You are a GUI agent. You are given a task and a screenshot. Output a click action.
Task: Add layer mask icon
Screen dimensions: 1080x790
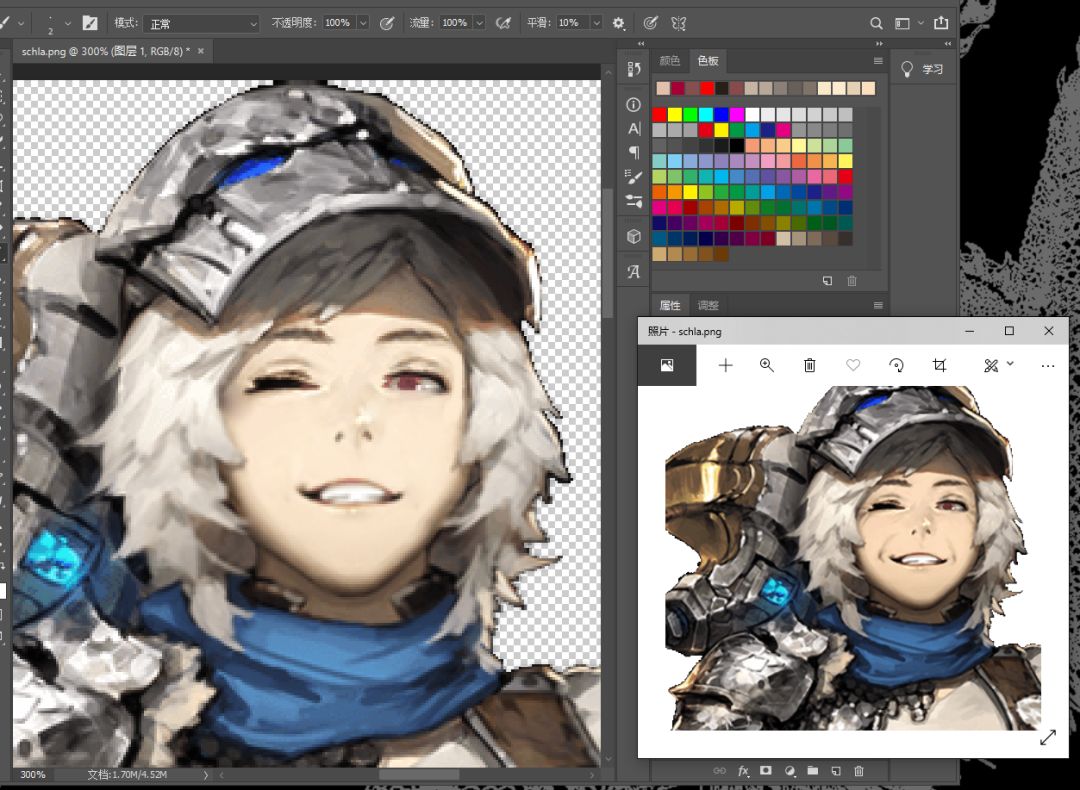coord(766,771)
